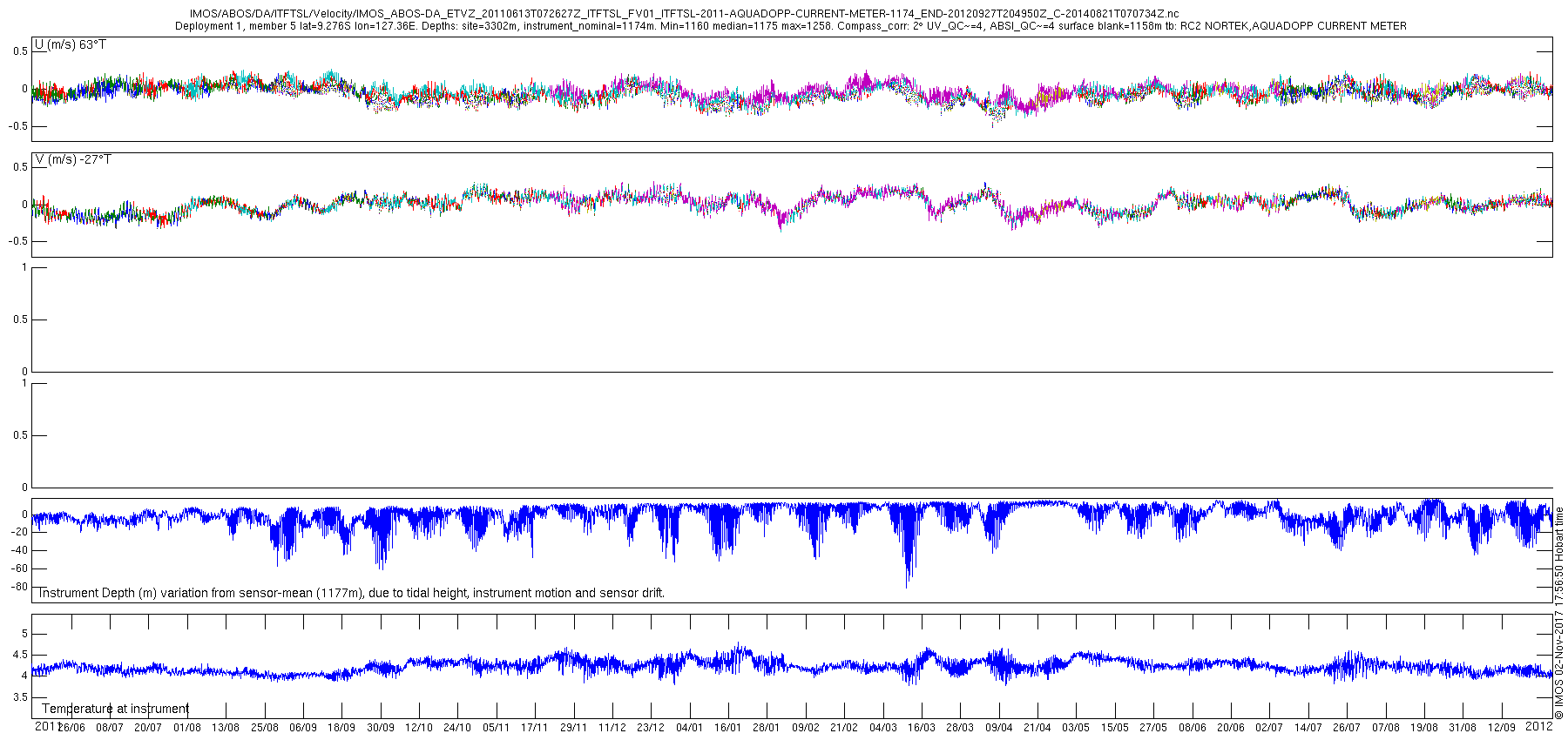
Task: Click the -80 tick on the depth axis
Action: pos(19,587)
